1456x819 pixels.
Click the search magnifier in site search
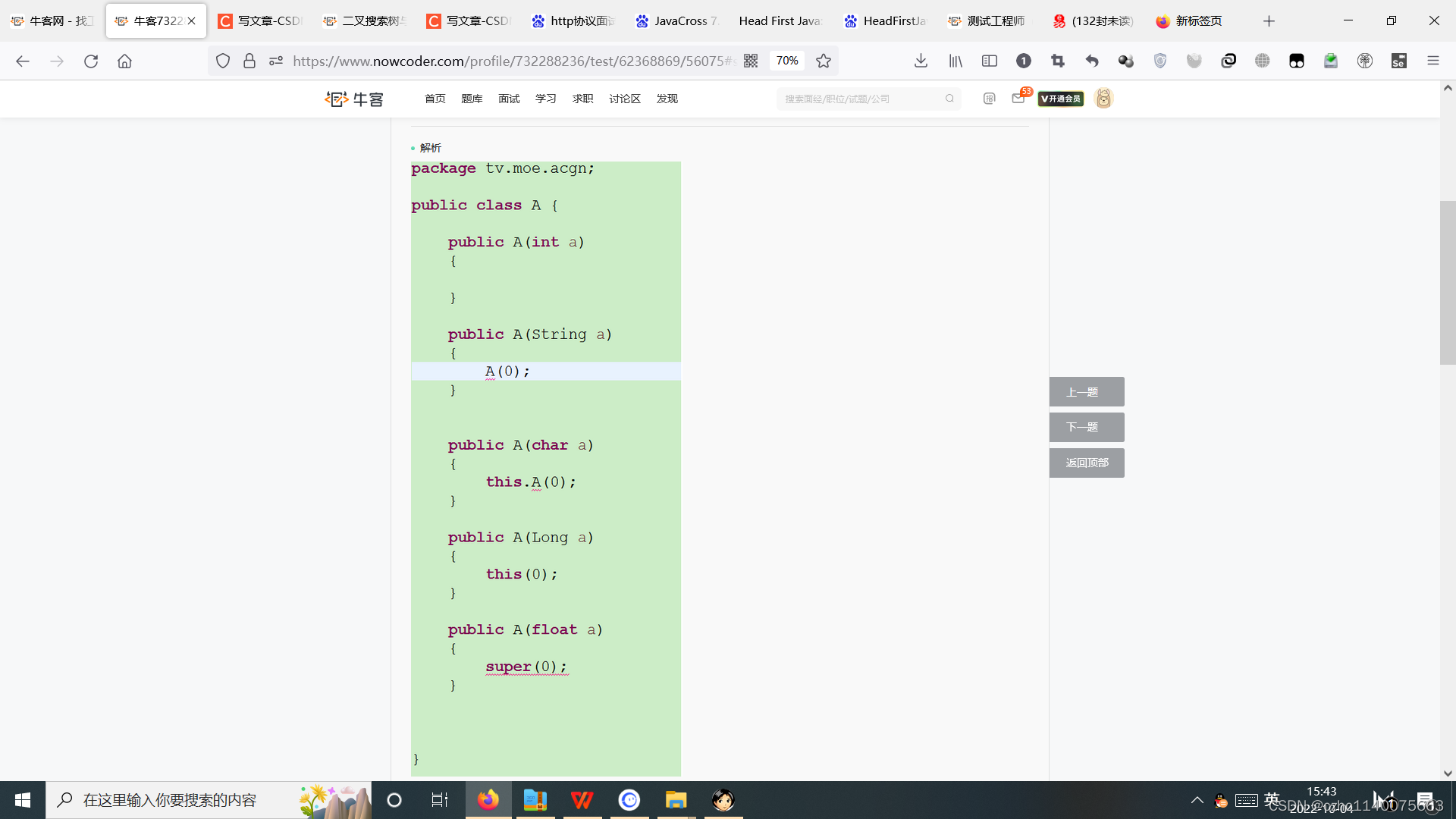[x=949, y=99]
